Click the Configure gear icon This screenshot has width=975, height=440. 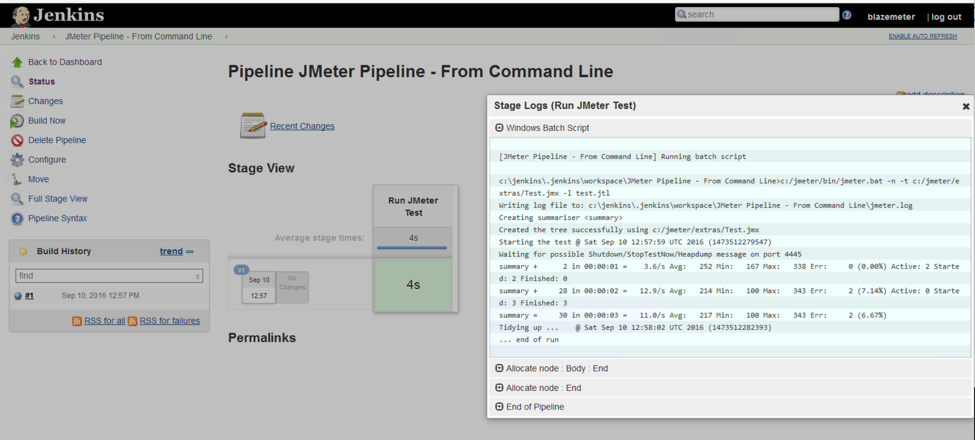[17, 160]
